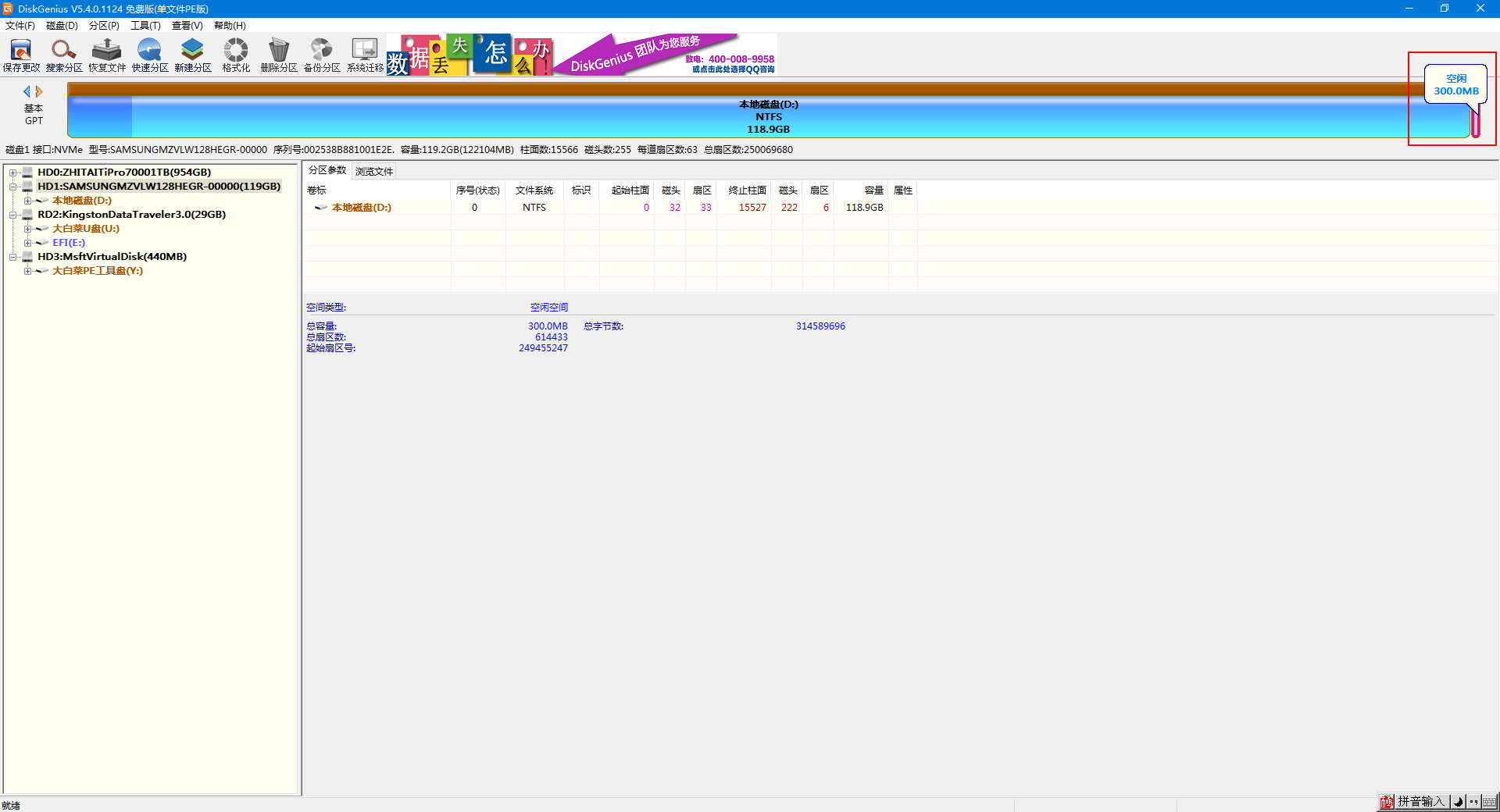
Task: Expand the EFI(E:) tree node
Action: 27,243
